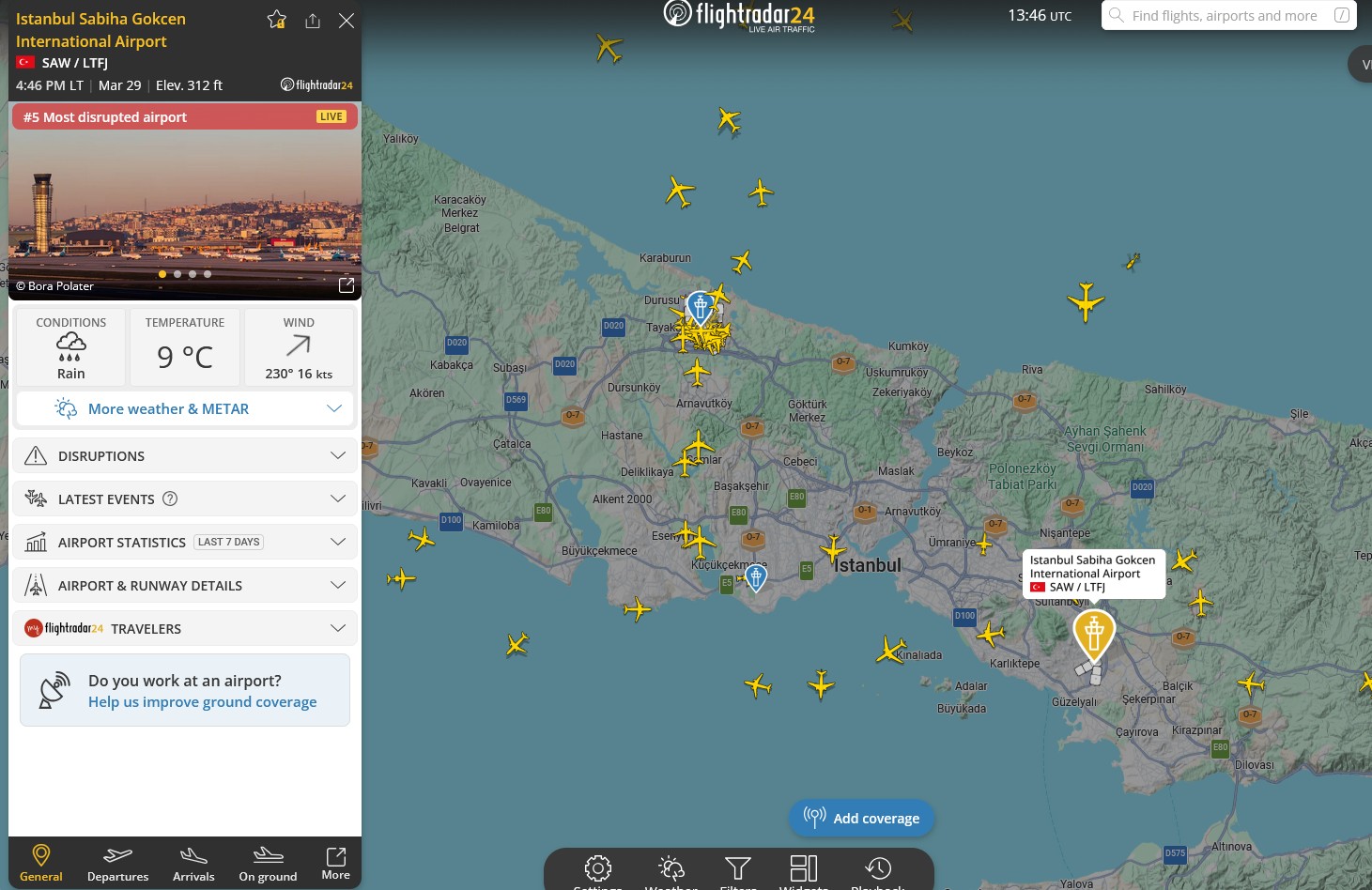Open the map Settings gear icon
This screenshot has width=1372, height=890.
pyautogui.click(x=597, y=868)
